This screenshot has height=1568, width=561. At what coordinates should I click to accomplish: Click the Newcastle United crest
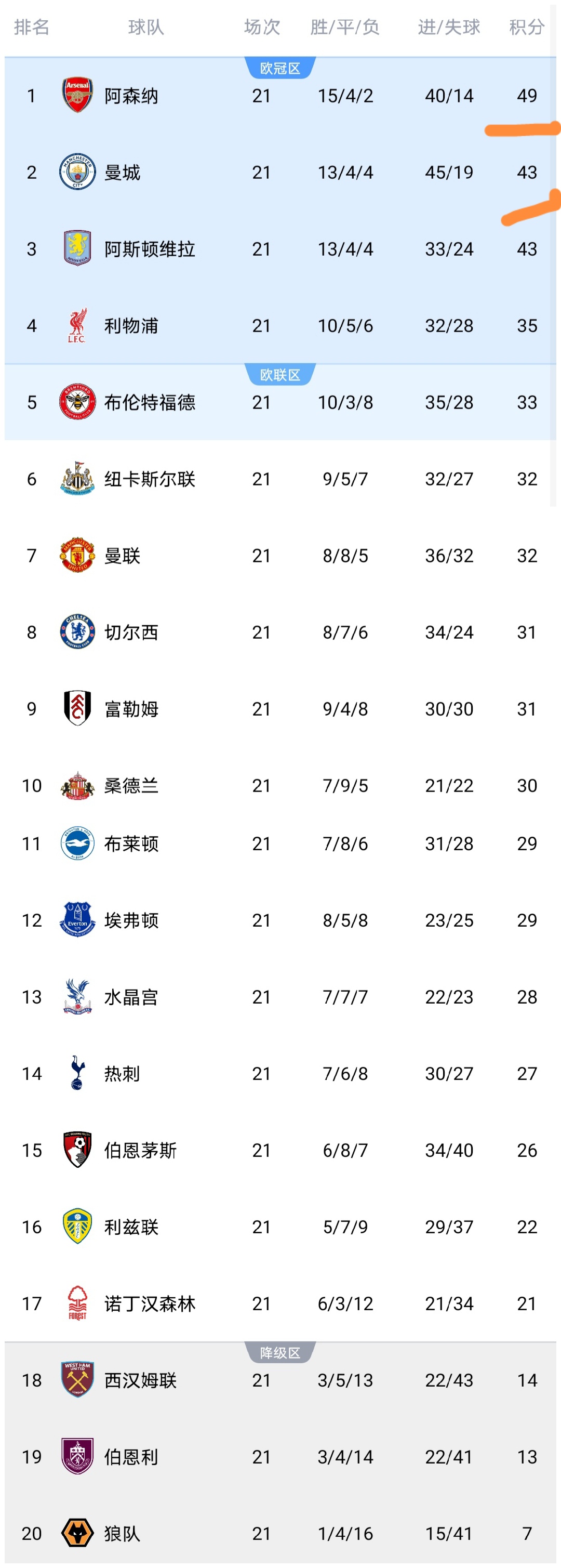(77, 479)
